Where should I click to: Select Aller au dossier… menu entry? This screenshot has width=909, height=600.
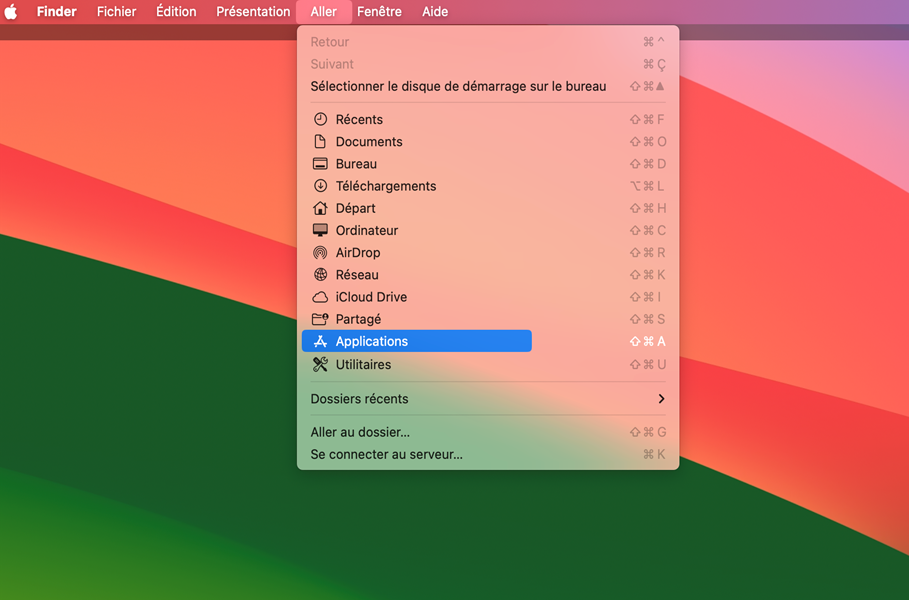[360, 432]
